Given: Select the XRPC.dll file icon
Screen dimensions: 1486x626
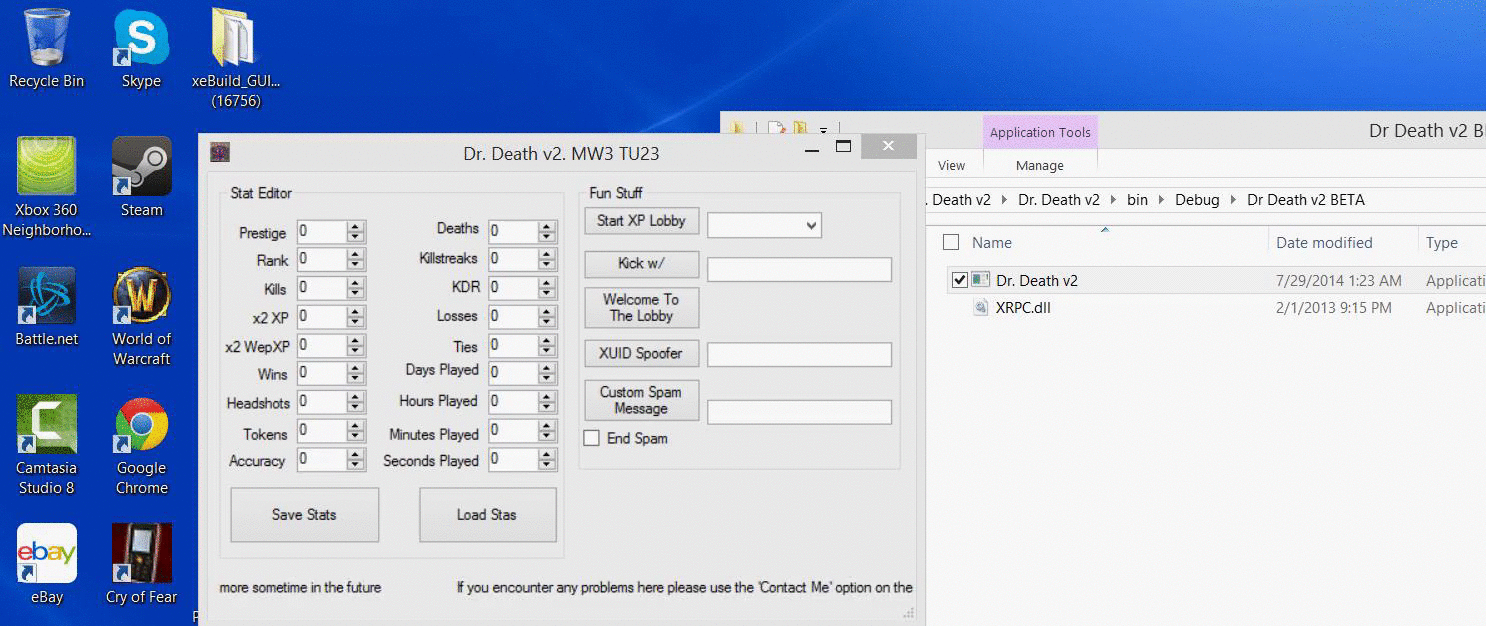Looking at the screenshot, I should tap(981, 308).
